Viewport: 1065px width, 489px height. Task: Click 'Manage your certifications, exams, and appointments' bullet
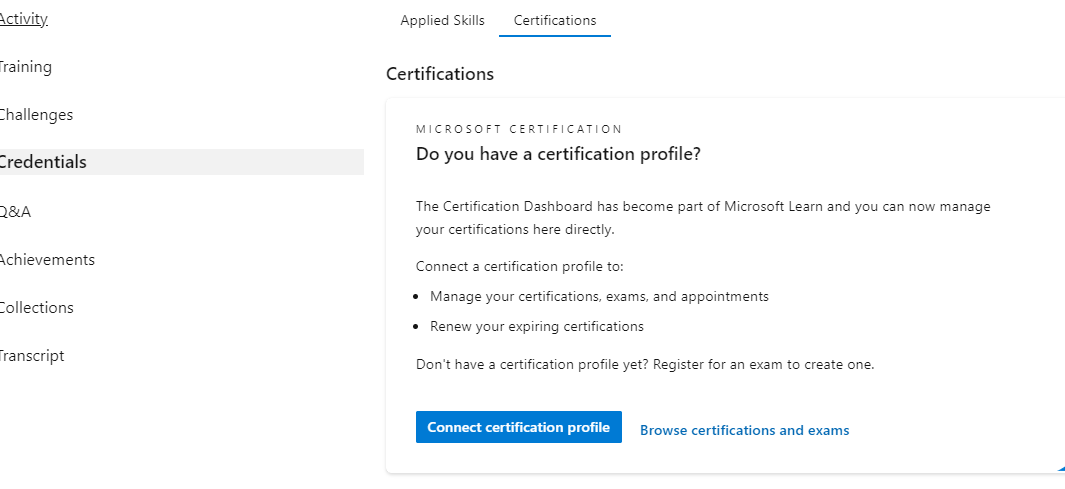click(599, 296)
